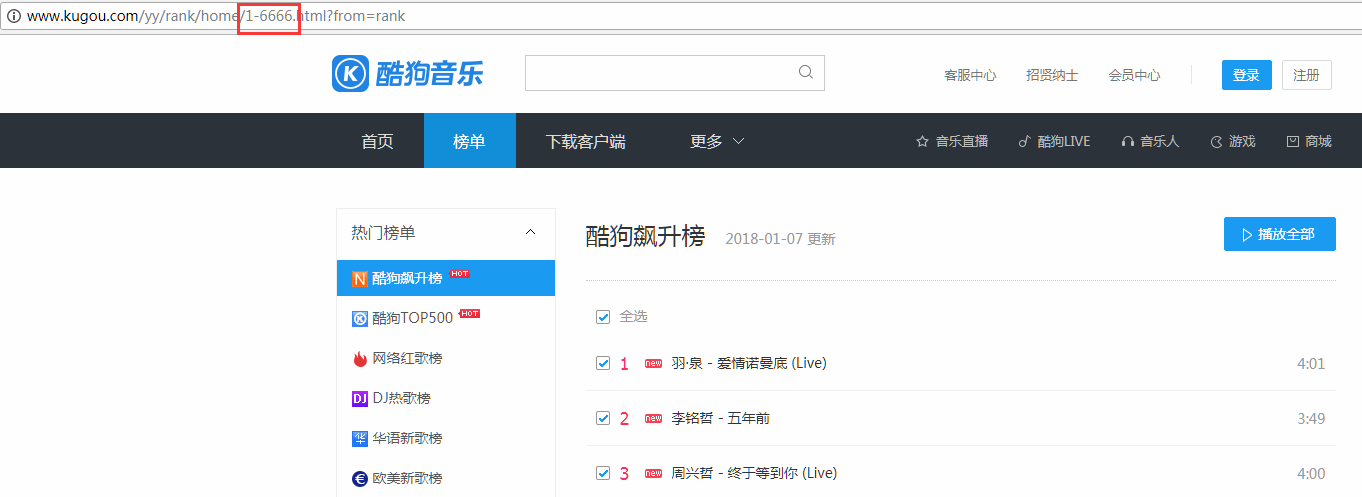1362x497 pixels.
Task: Collapse the 热门榜单 section
Action: pos(531,233)
